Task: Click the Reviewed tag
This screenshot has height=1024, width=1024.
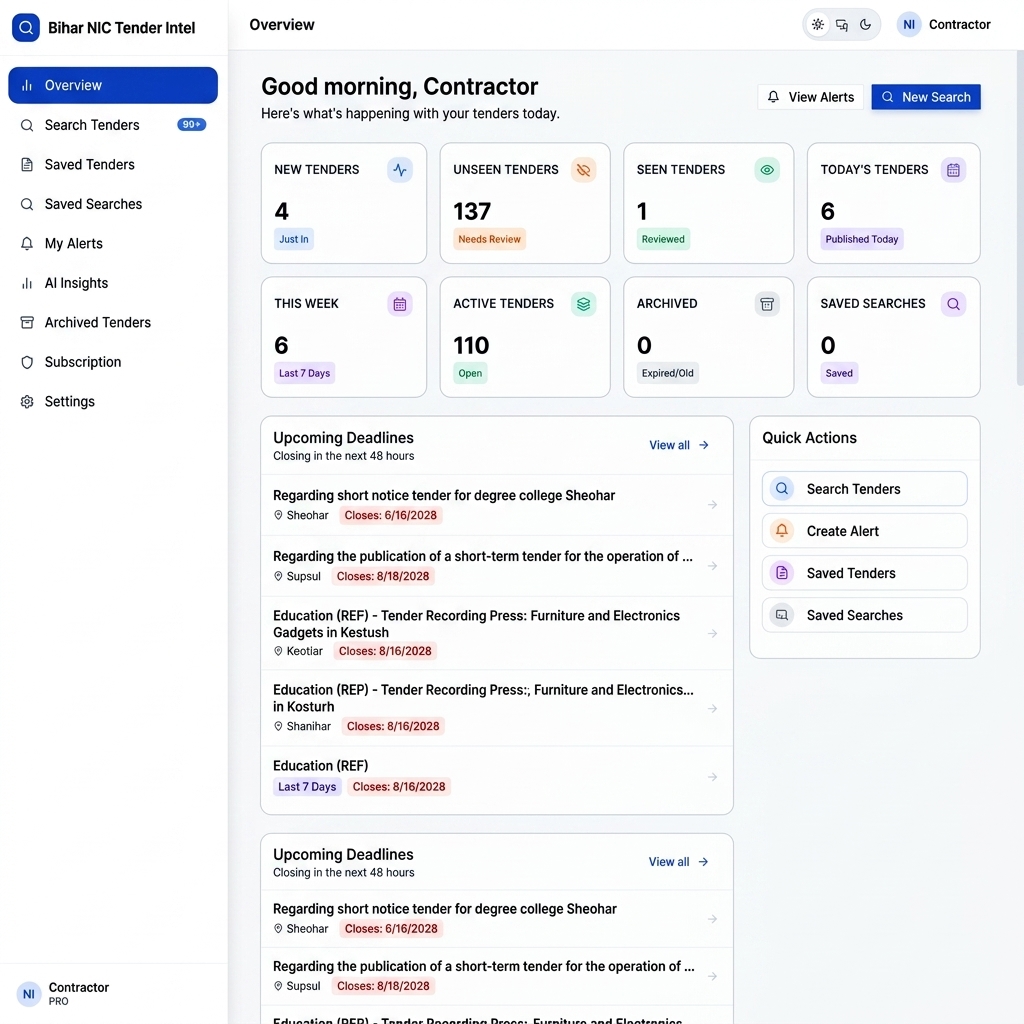Action: click(663, 239)
